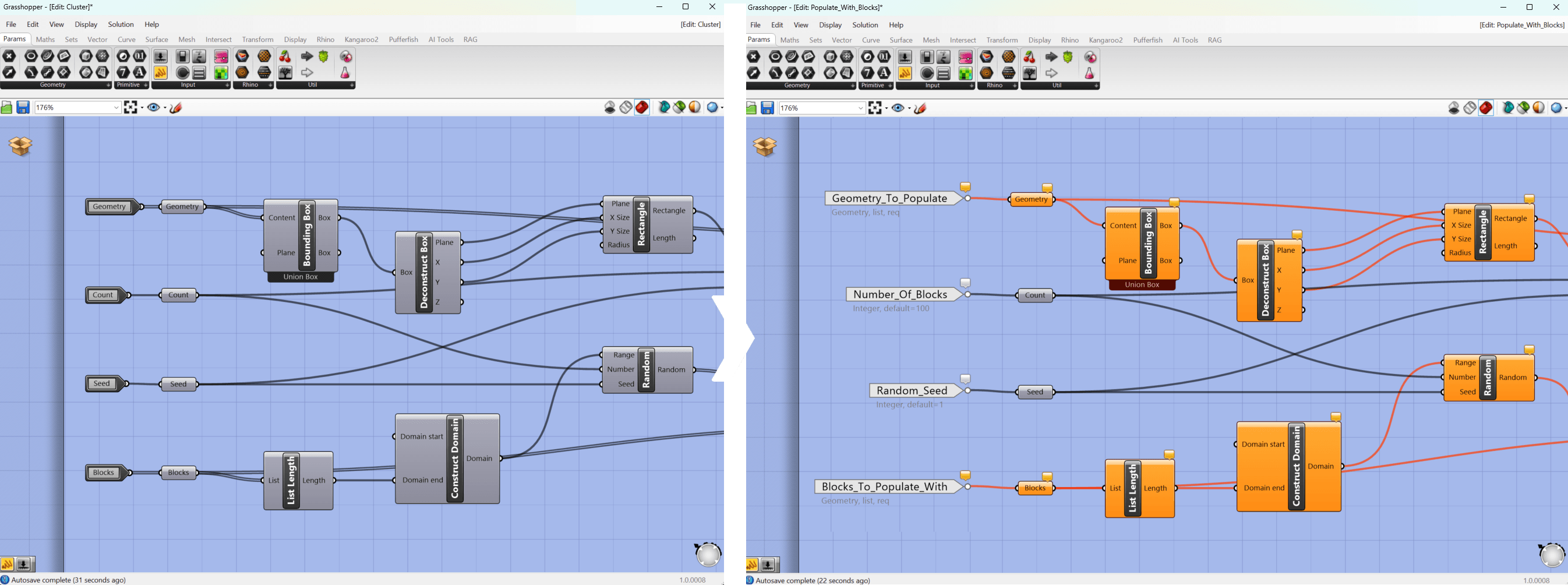The width and height of the screenshot is (1568, 585).
Task: Click the Circle parameter icon in the Cluster window
Action: [30, 56]
